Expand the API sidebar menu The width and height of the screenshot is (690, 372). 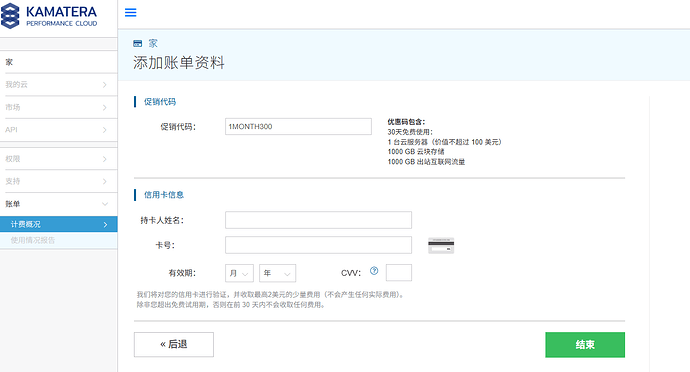click(x=59, y=130)
